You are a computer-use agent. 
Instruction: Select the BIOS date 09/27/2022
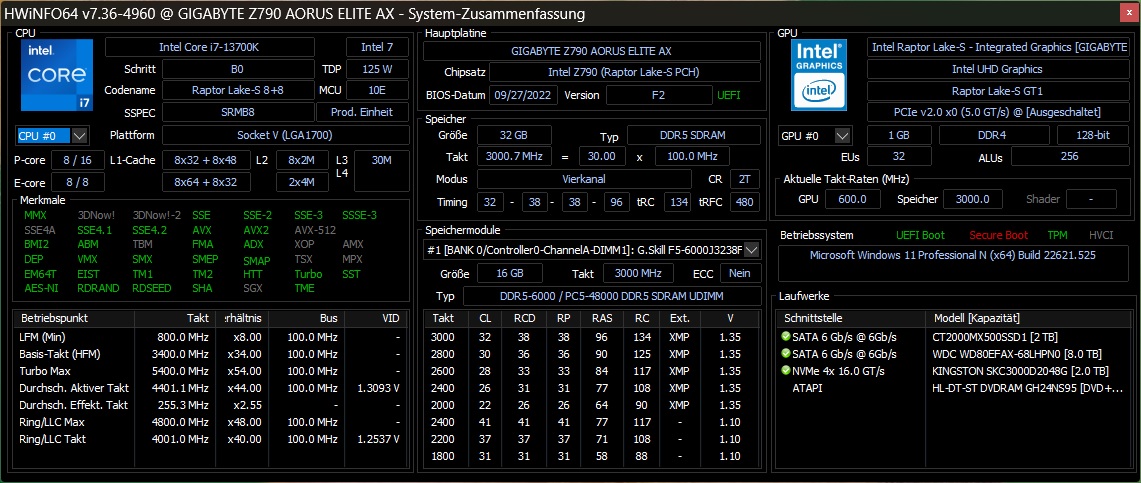[524, 95]
